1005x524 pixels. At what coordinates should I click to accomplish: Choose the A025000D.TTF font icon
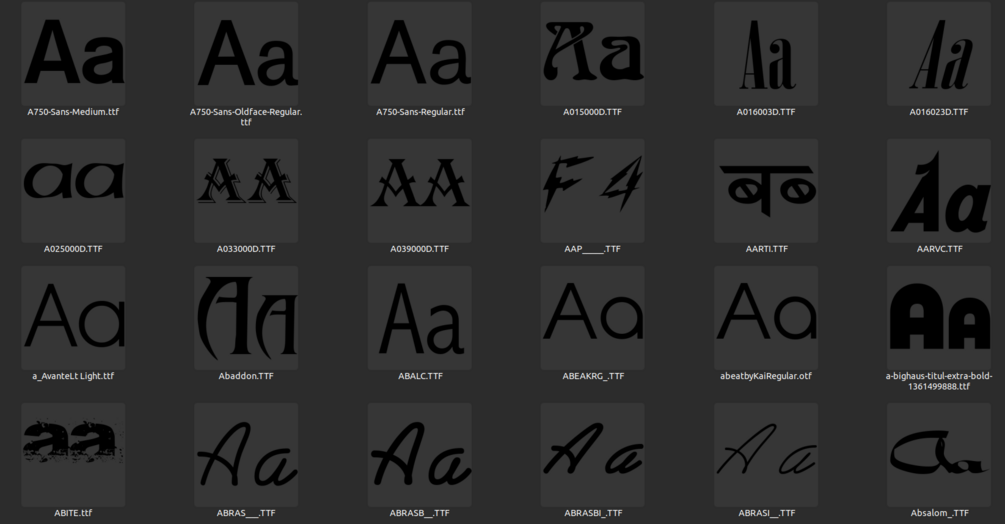tap(73, 191)
